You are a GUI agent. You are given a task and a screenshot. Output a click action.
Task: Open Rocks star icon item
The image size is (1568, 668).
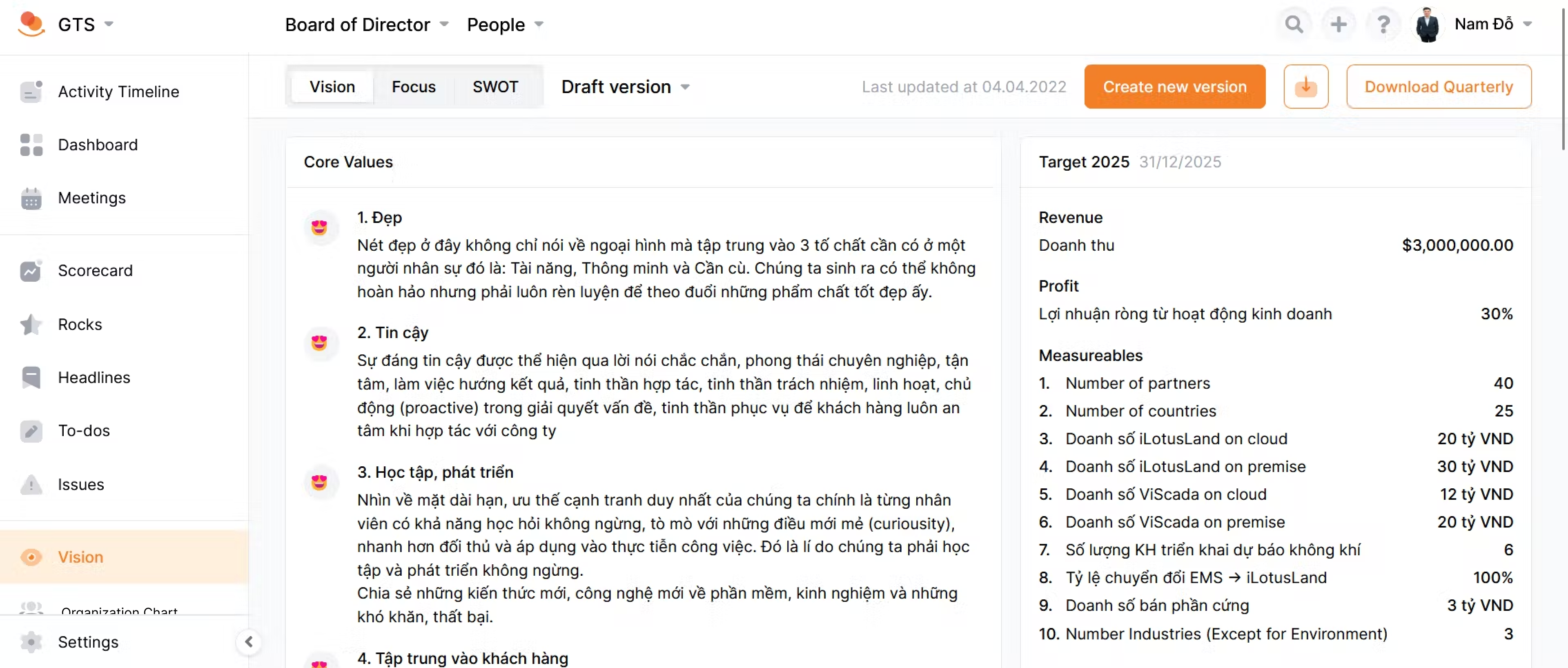[79, 324]
